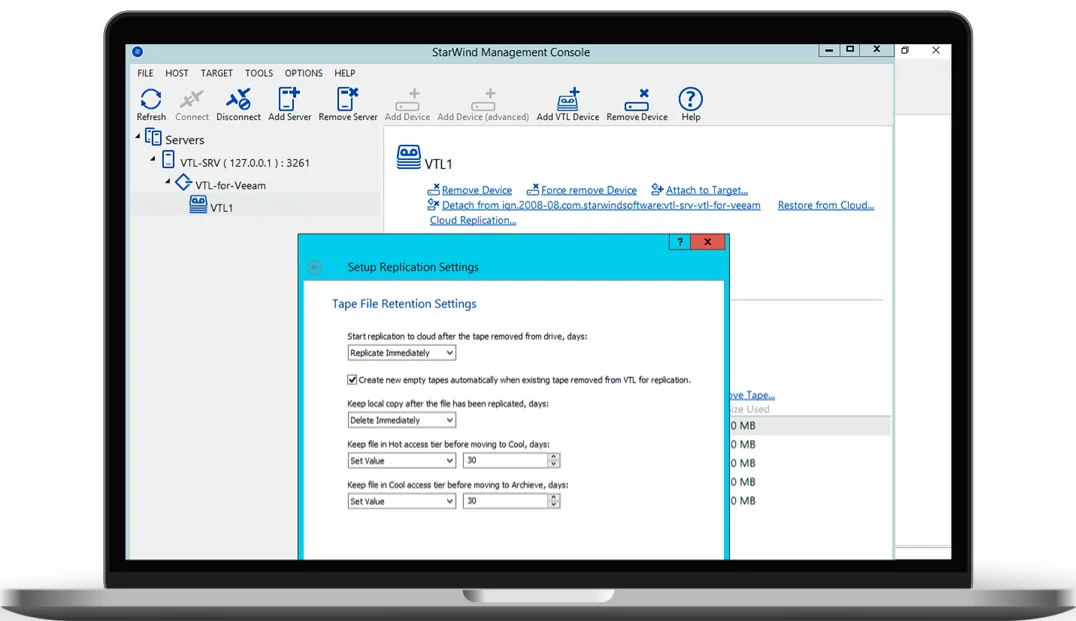Click the 'Detach from iqn.2008-08...' link
This screenshot has height=621, width=1076.
[x=601, y=205]
